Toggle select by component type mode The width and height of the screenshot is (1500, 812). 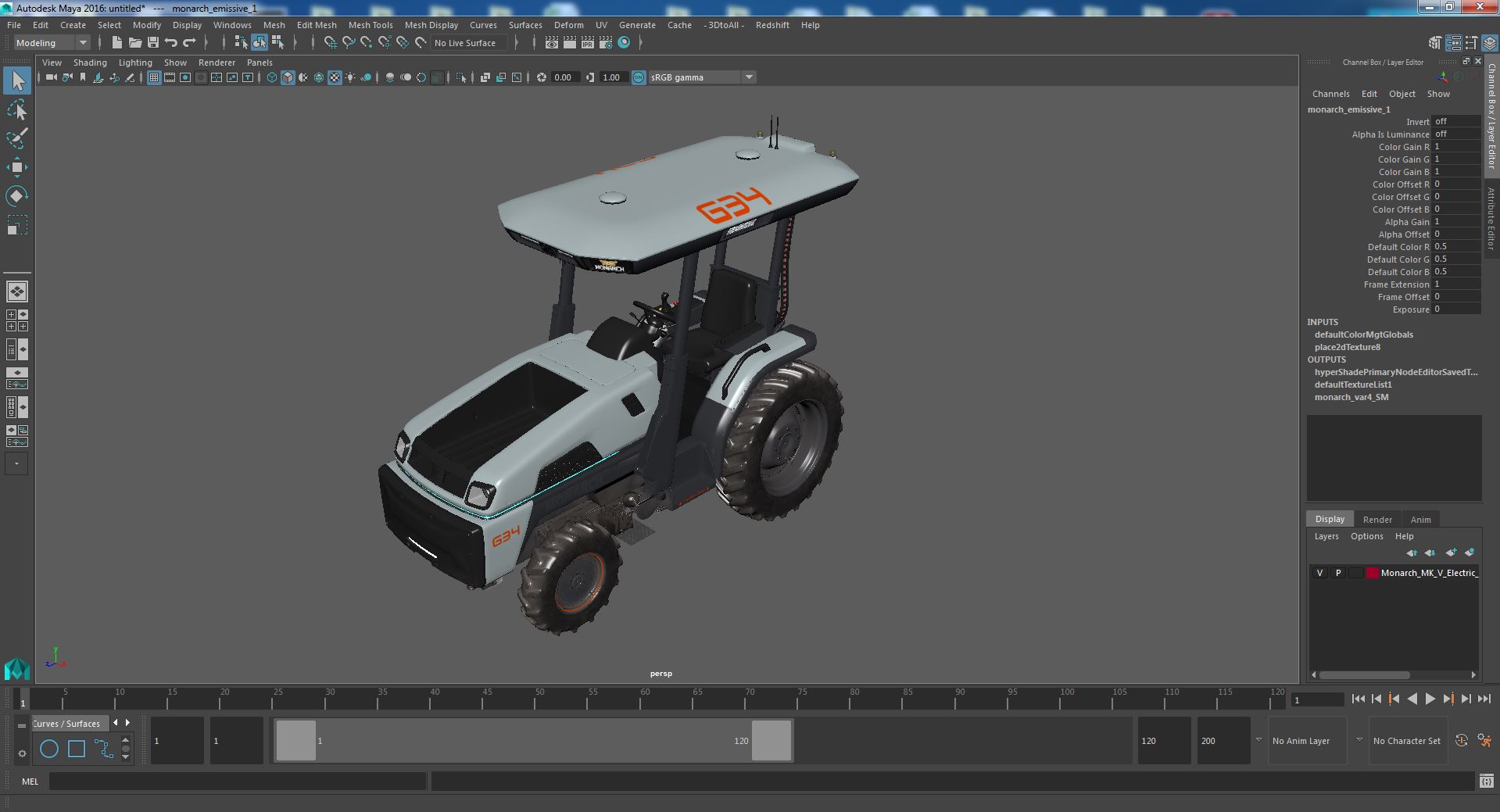[x=277, y=43]
